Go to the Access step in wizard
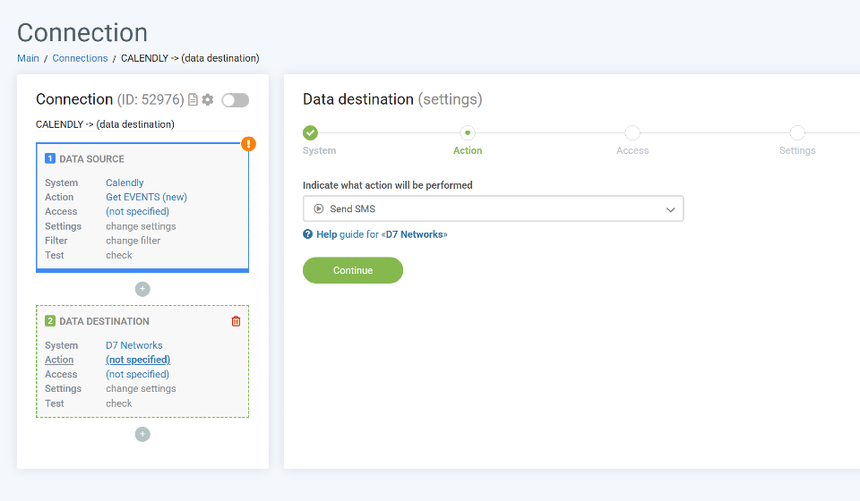Image resolution: width=860 pixels, height=501 pixels. pos(632,133)
